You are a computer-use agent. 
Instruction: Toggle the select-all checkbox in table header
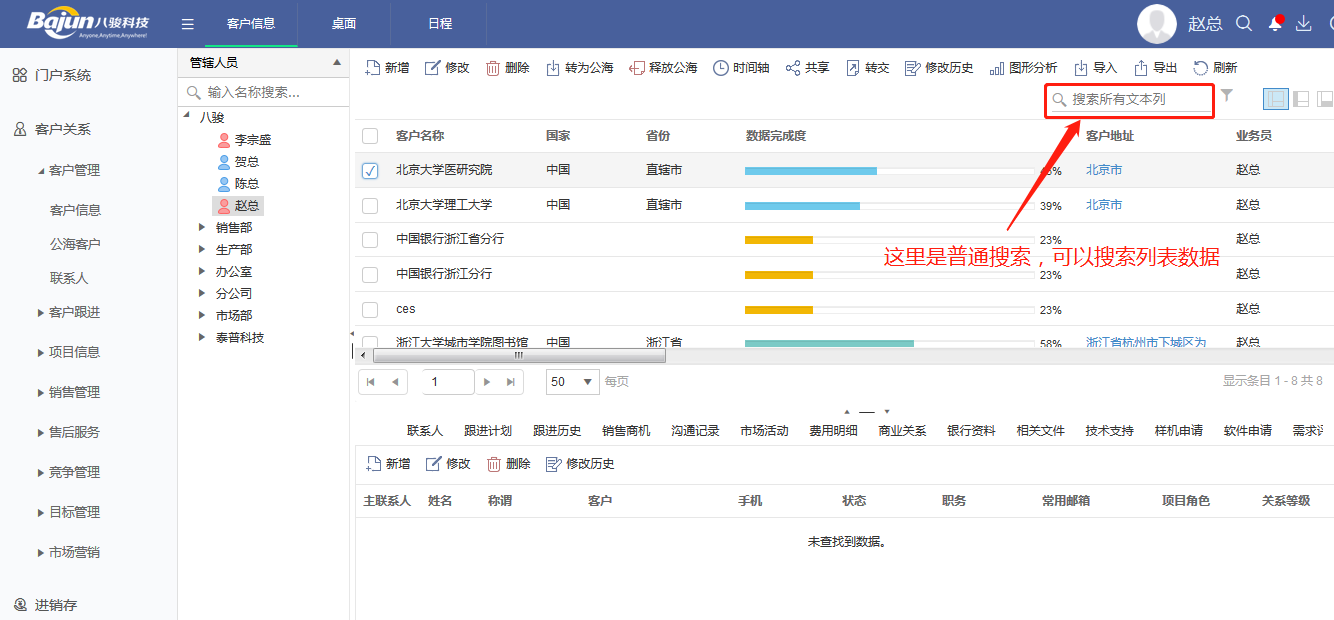point(370,136)
